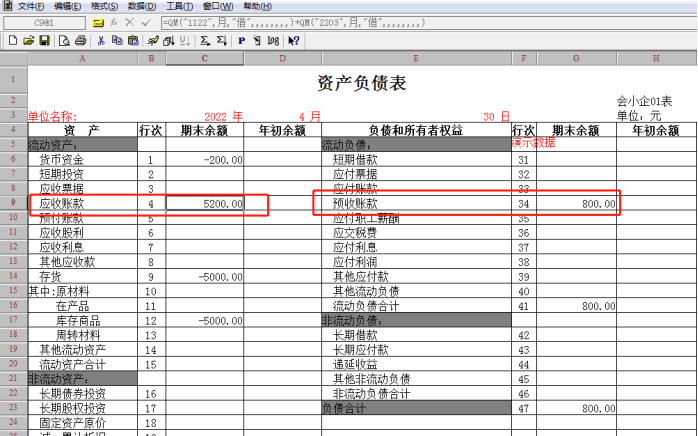The image size is (698, 436).
Task: Click the fx function button
Action: point(114,23)
